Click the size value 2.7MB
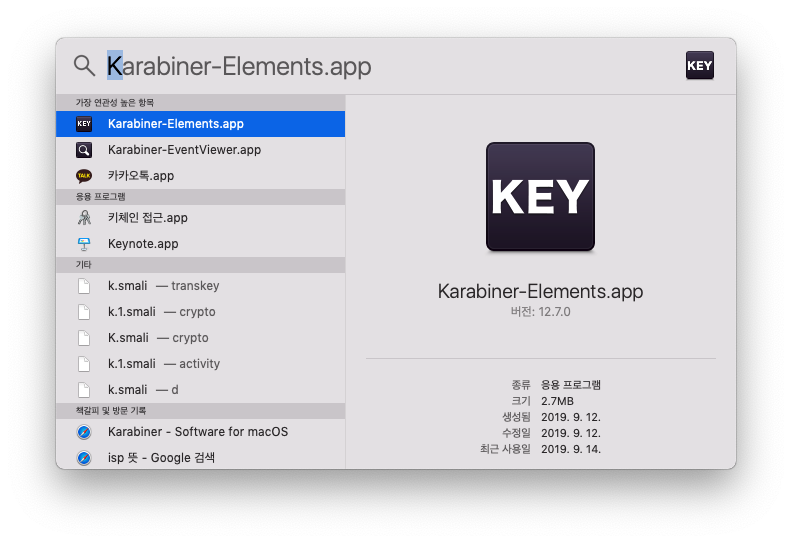 tap(557, 401)
